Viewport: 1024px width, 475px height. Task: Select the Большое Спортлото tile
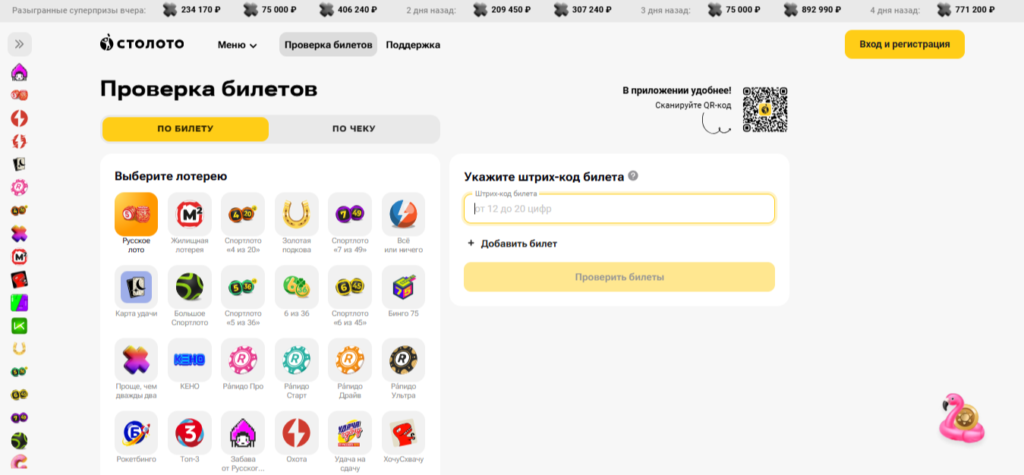189,296
